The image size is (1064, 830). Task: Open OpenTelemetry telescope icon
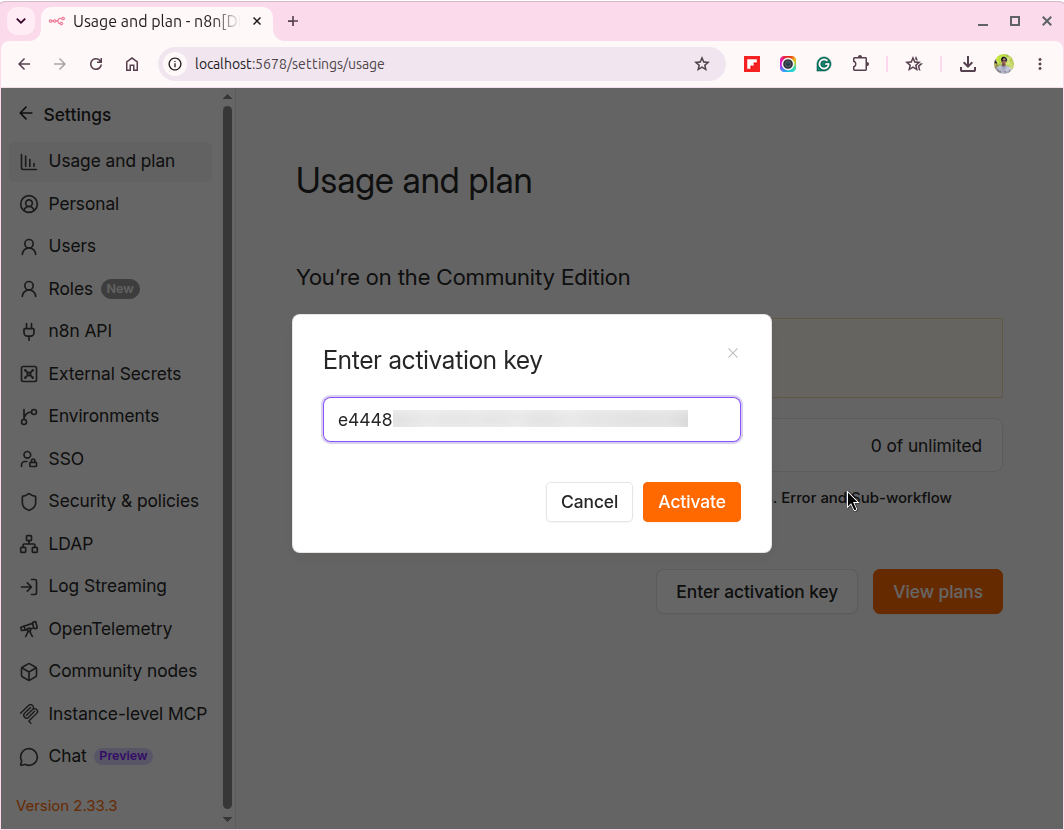coord(28,629)
